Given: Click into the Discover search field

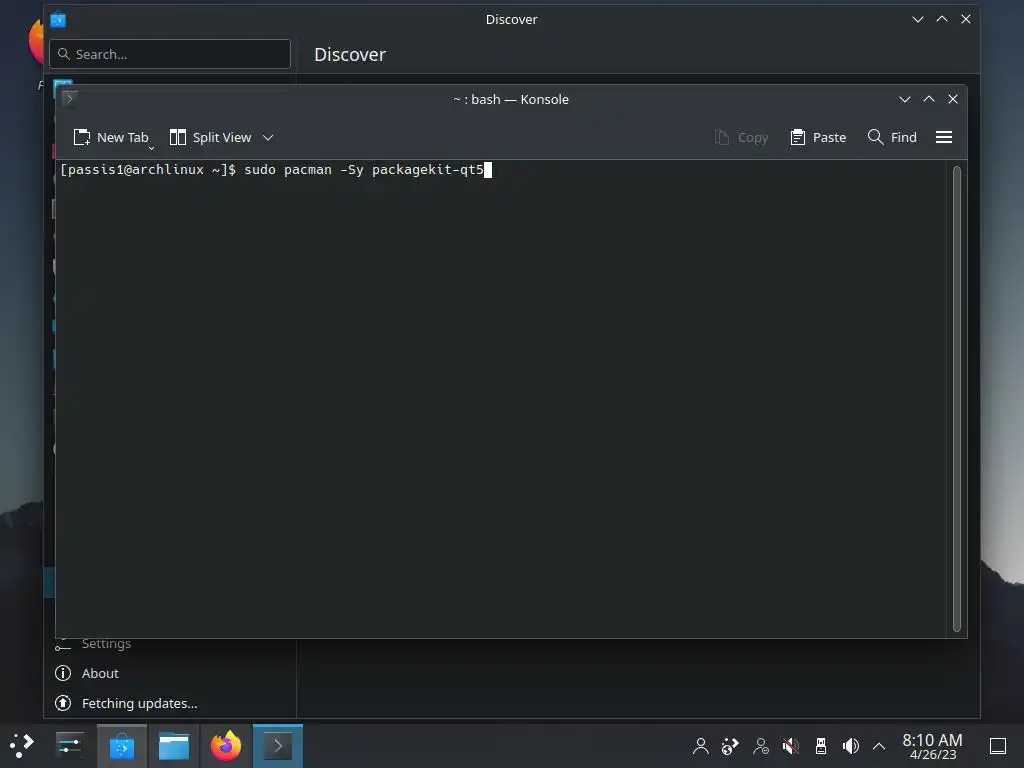Looking at the screenshot, I should (x=170, y=54).
